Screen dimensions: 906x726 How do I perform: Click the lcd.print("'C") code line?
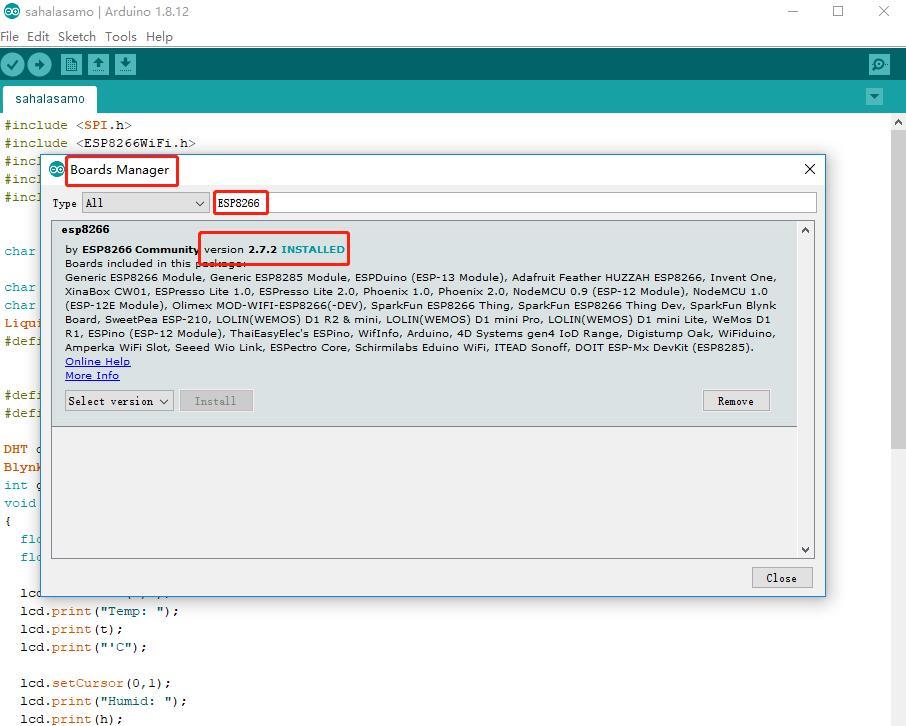(84, 647)
